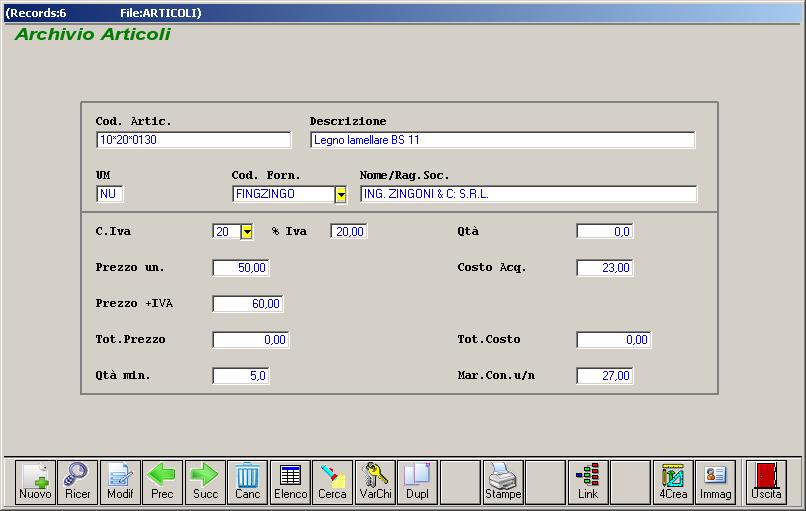The image size is (806, 511).
Task: Delete record using the Canc trash icon
Action: (x=248, y=482)
